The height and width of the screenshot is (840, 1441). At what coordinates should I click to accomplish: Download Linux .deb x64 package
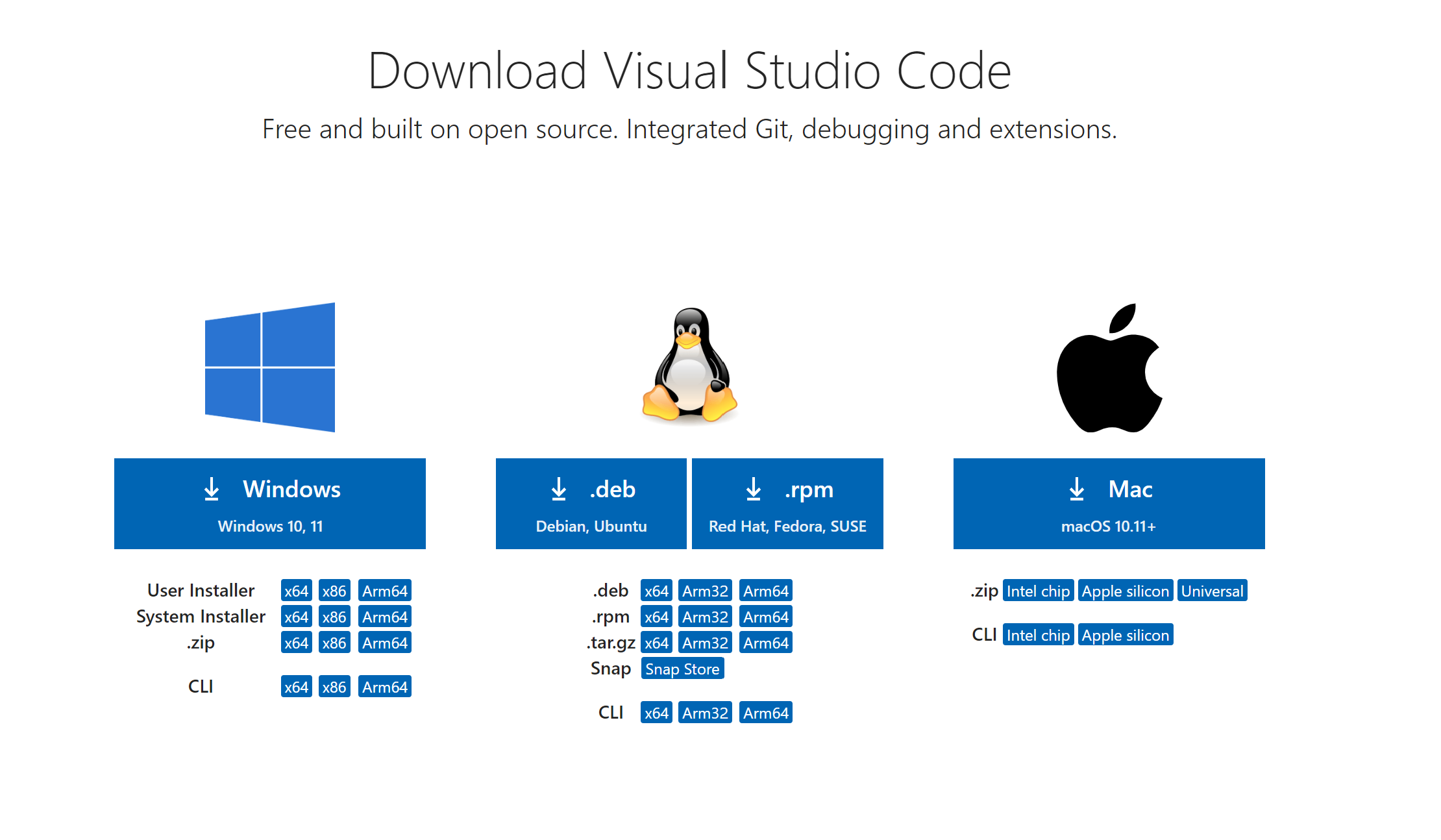coord(656,591)
